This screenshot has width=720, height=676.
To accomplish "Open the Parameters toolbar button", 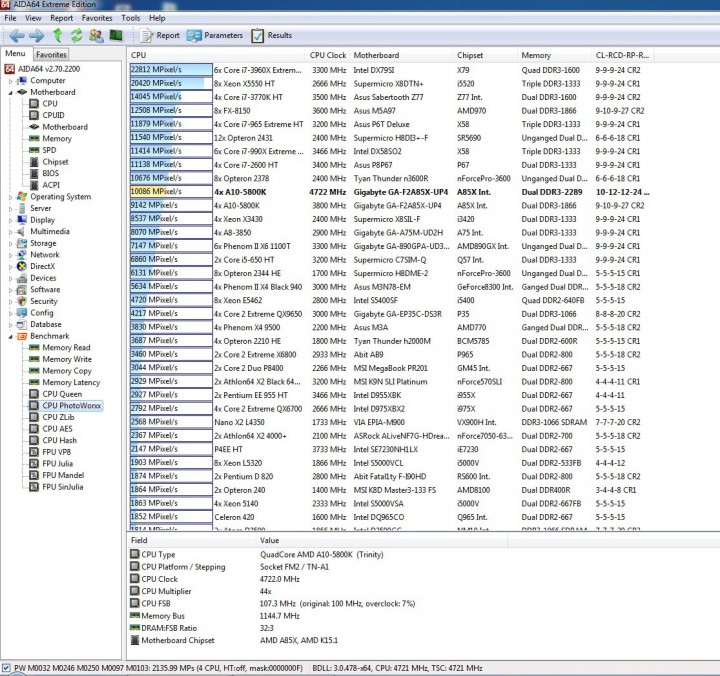I will click(214, 35).
